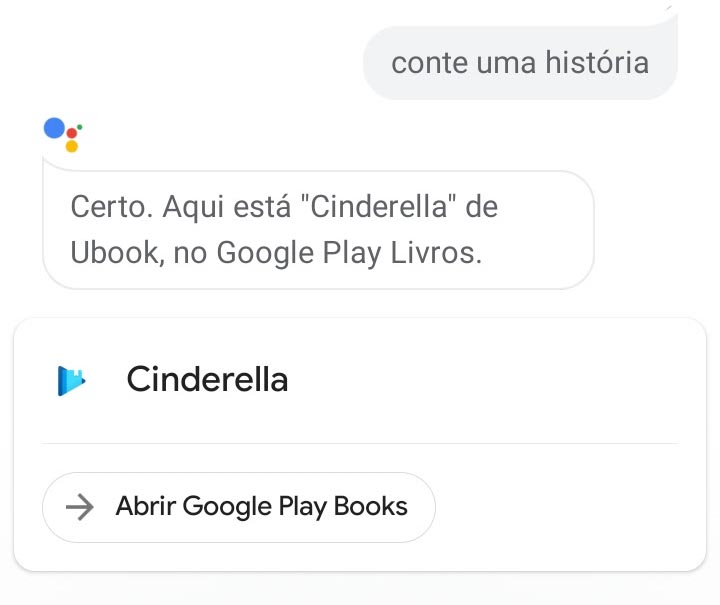720x605 pixels.
Task: Click the word "Books" in the button label
Action: 370,506
